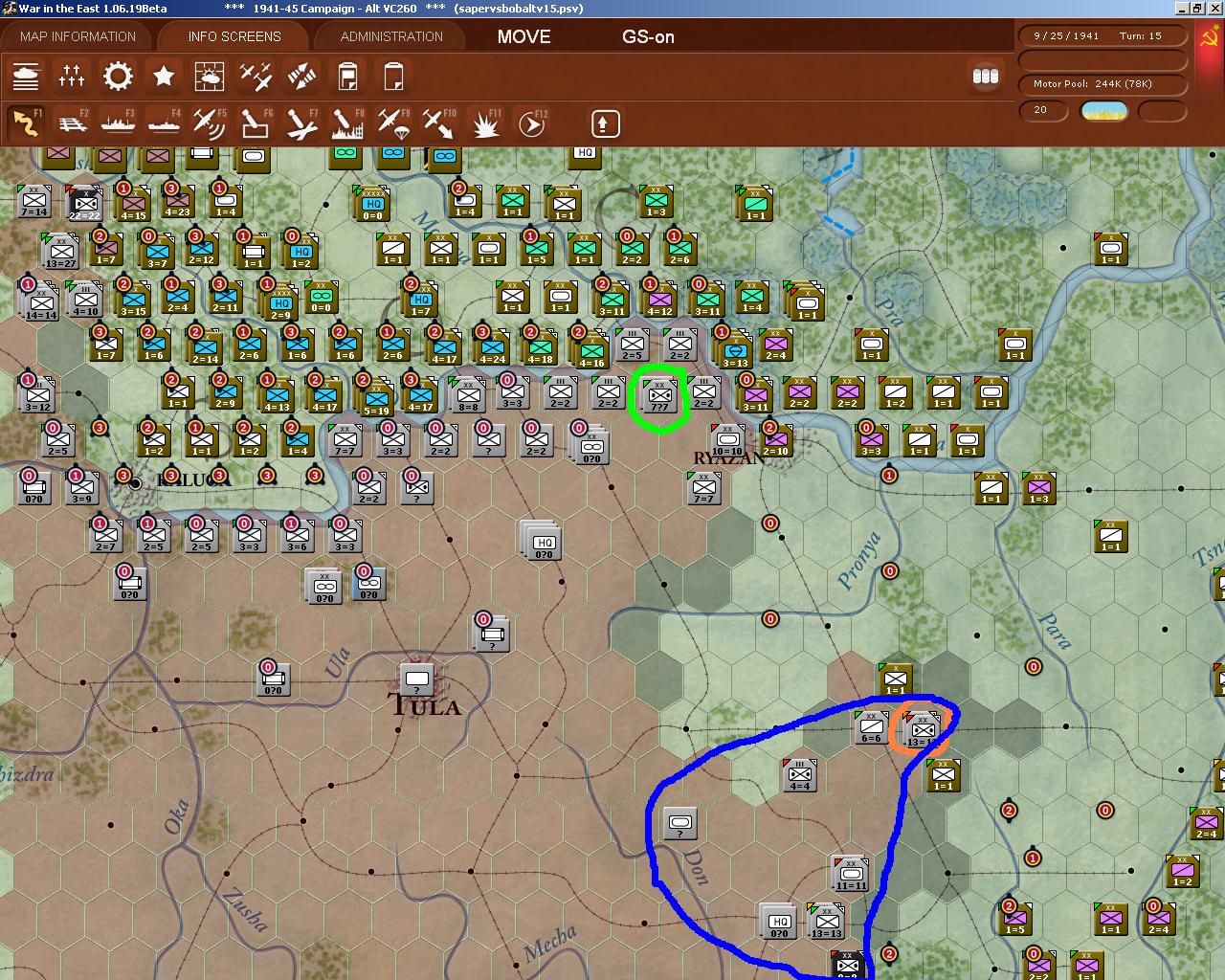
Task: Click the value 20 field
Action: tap(1043, 110)
